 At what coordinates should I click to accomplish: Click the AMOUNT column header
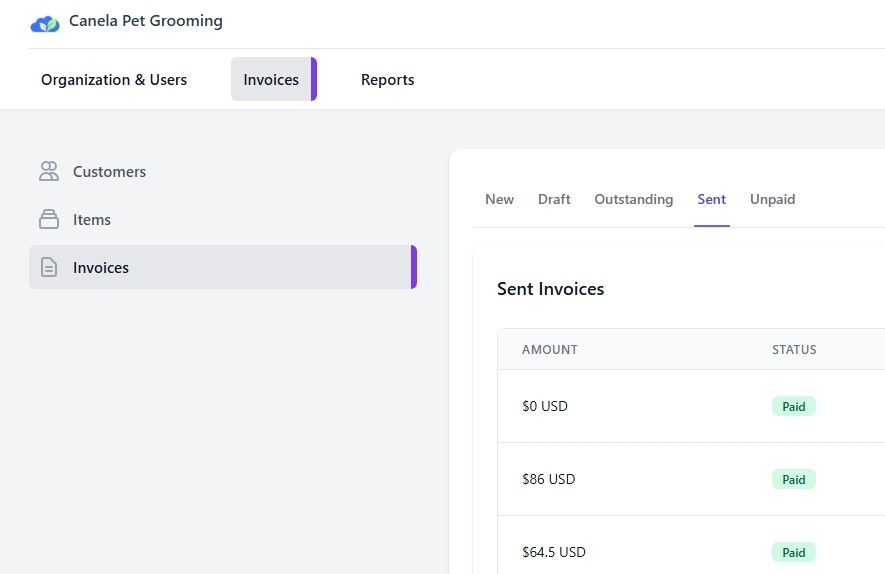click(x=550, y=349)
